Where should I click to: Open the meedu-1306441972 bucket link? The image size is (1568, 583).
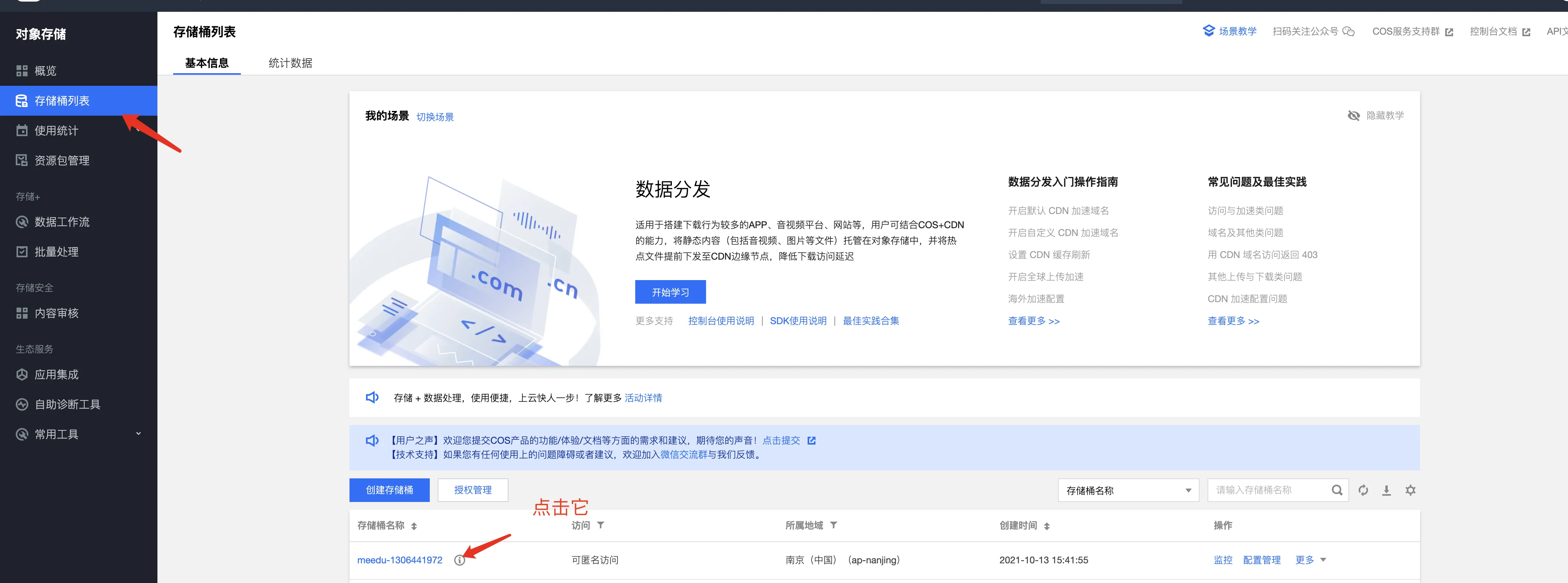pyautogui.click(x=400, y=560)
